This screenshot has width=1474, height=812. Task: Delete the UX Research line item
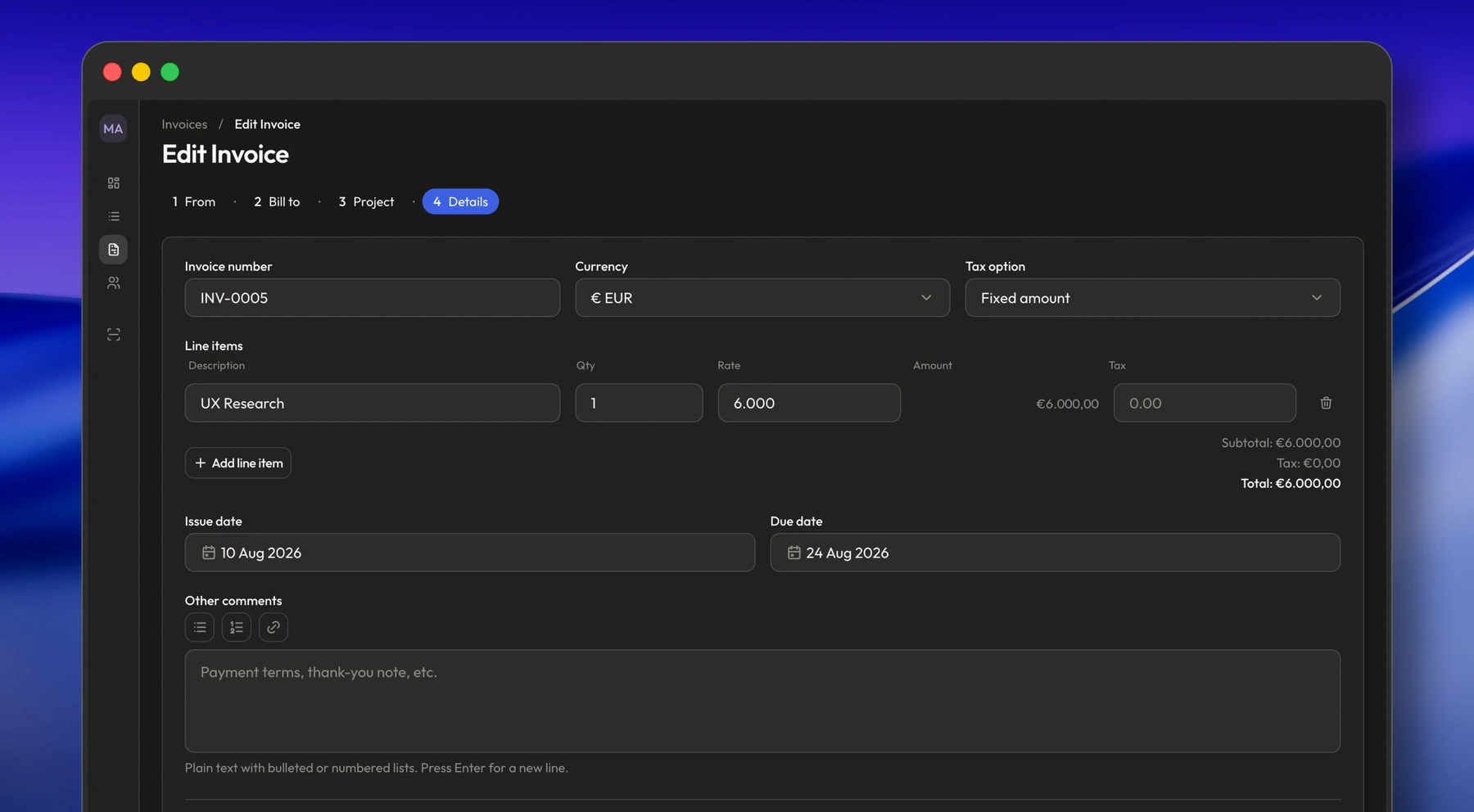pyautogui.click(x=1326, y=403)
